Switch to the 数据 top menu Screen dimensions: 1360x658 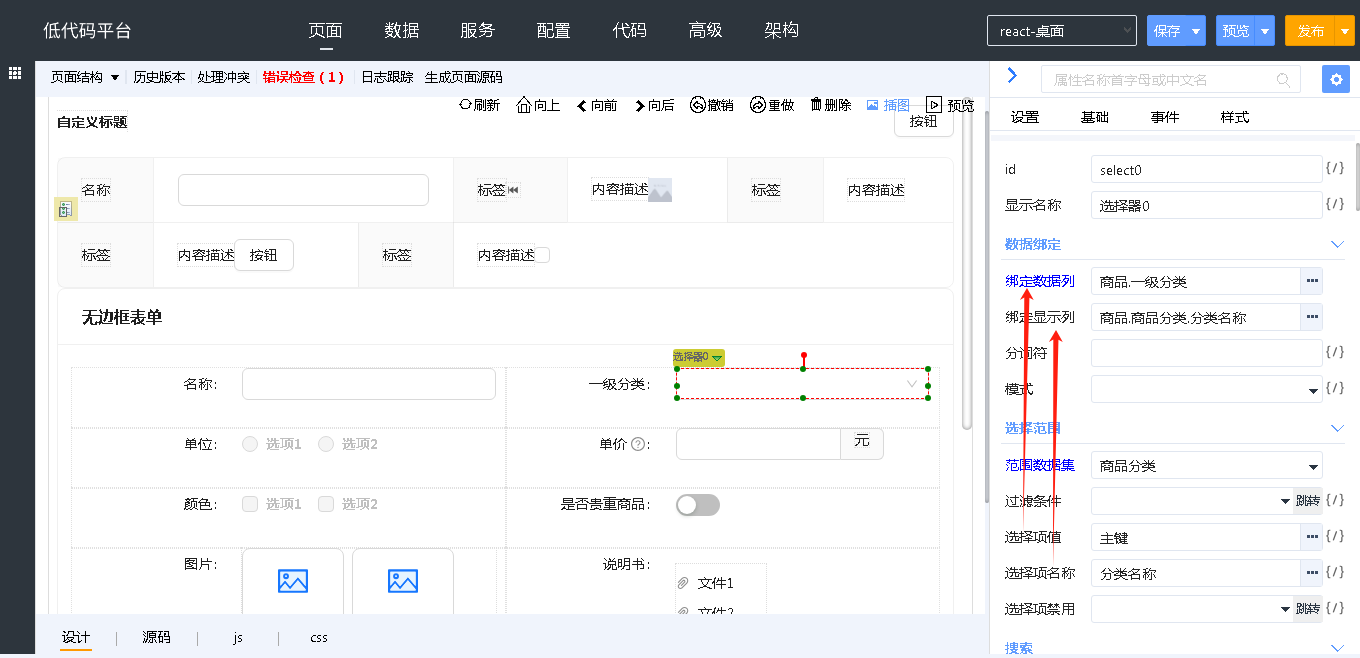click(x=402, y=31)
